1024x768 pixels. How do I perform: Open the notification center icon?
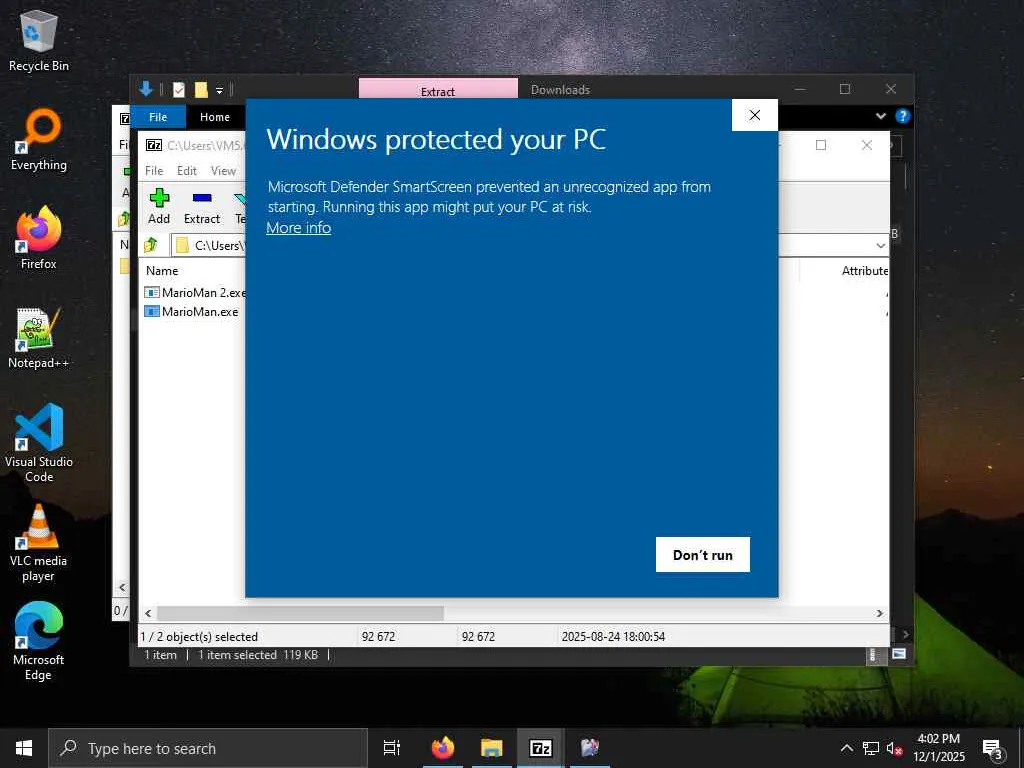[992, 748]
